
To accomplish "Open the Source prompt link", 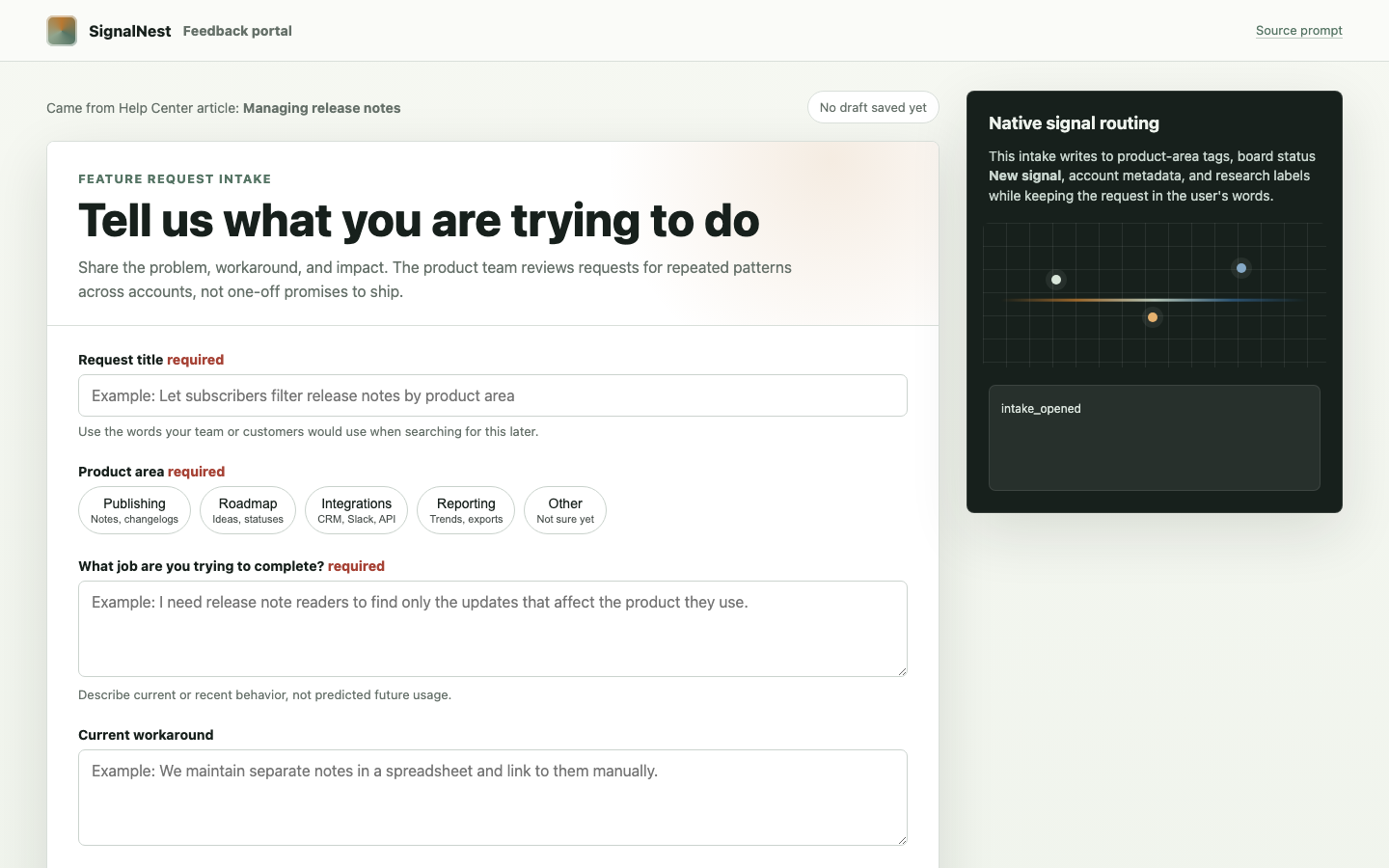I will pyautogui.click(x=1298, y=31).
